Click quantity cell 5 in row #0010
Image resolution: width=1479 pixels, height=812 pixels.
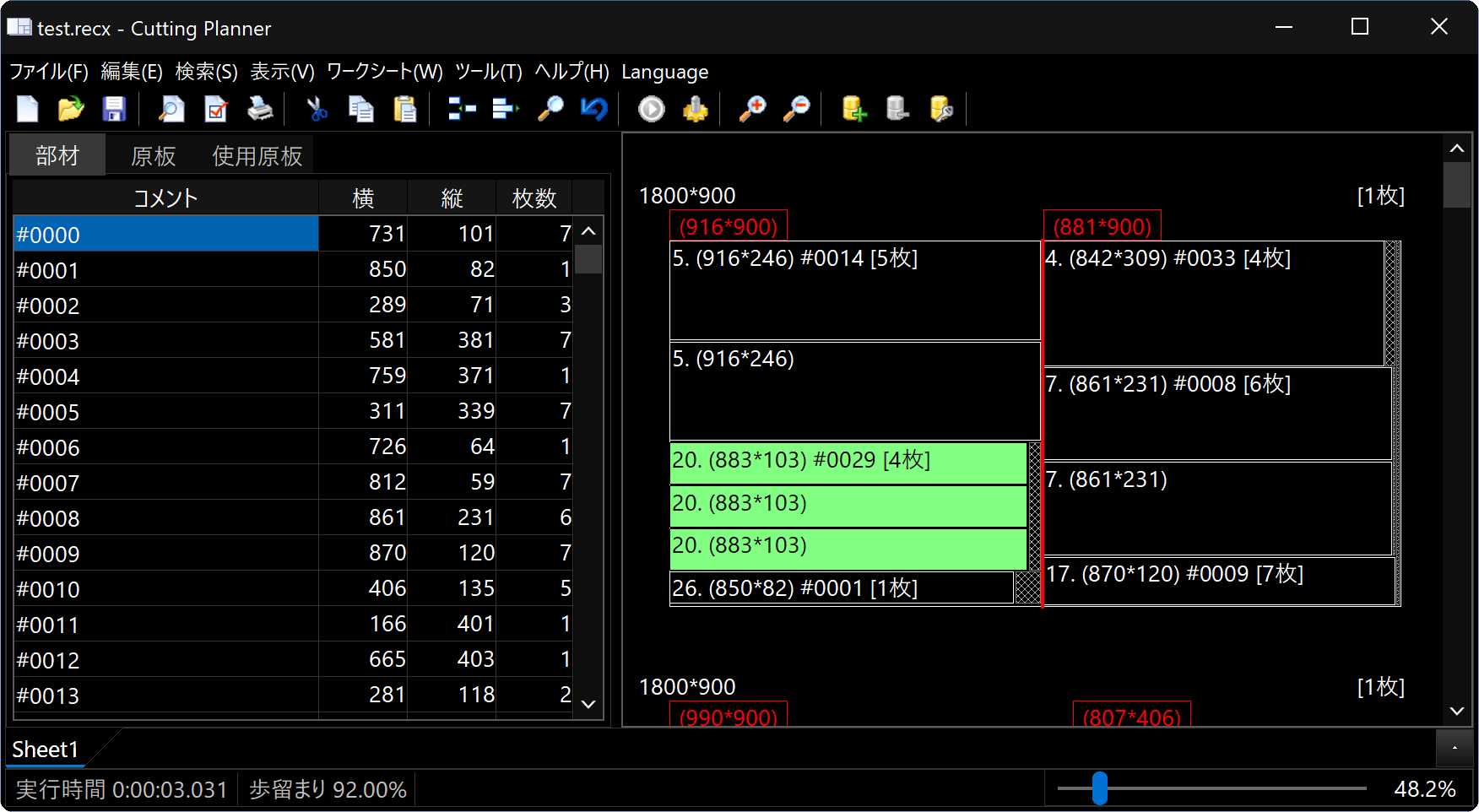pos(534,588)
